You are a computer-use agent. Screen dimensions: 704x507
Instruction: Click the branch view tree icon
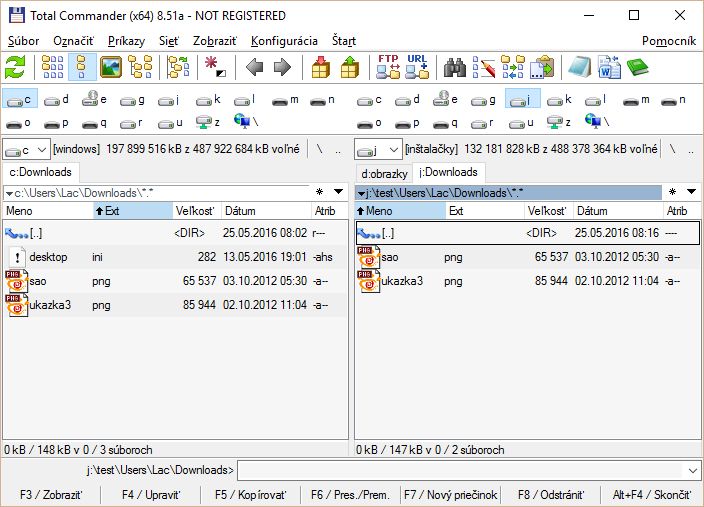178,67
